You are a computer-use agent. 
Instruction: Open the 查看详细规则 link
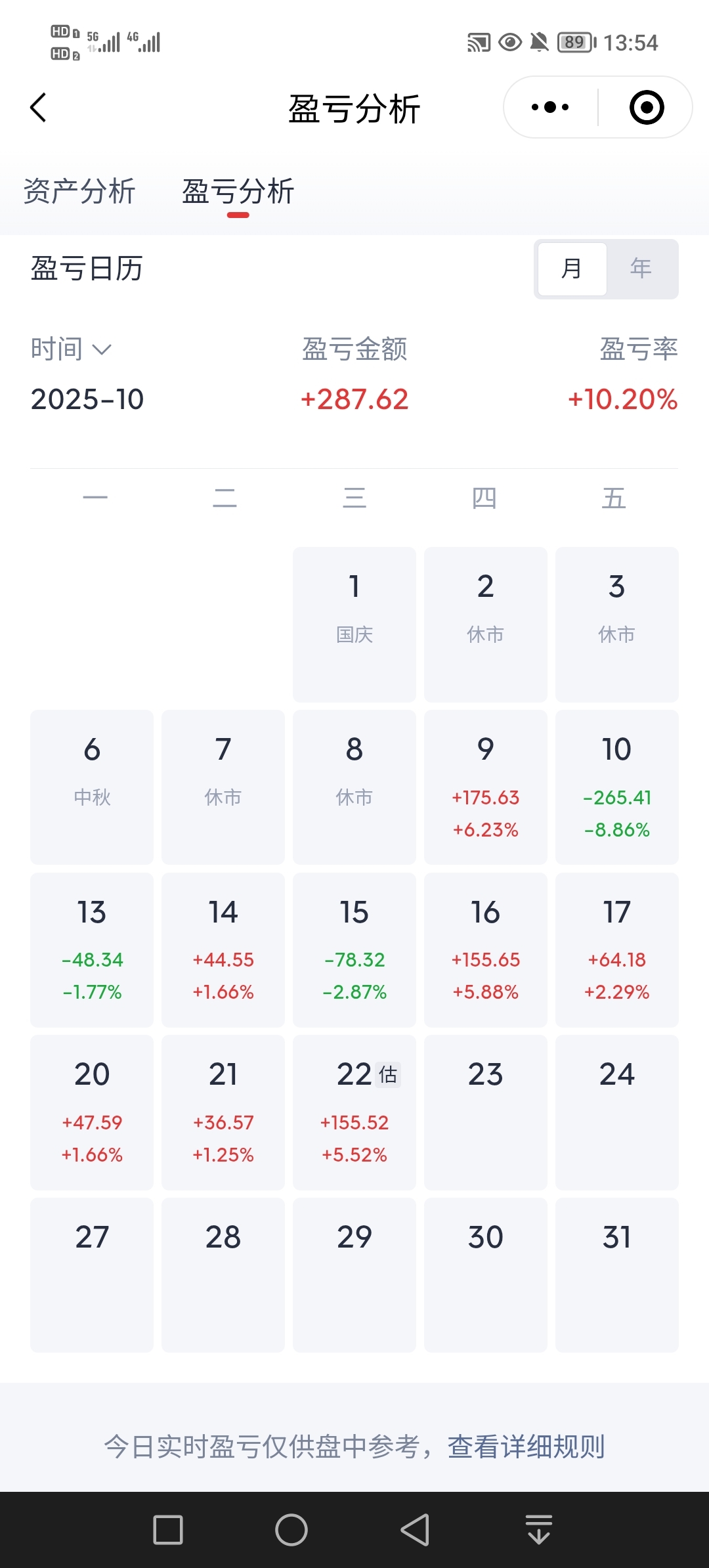pyautogui.click(x=526, y=1447)
